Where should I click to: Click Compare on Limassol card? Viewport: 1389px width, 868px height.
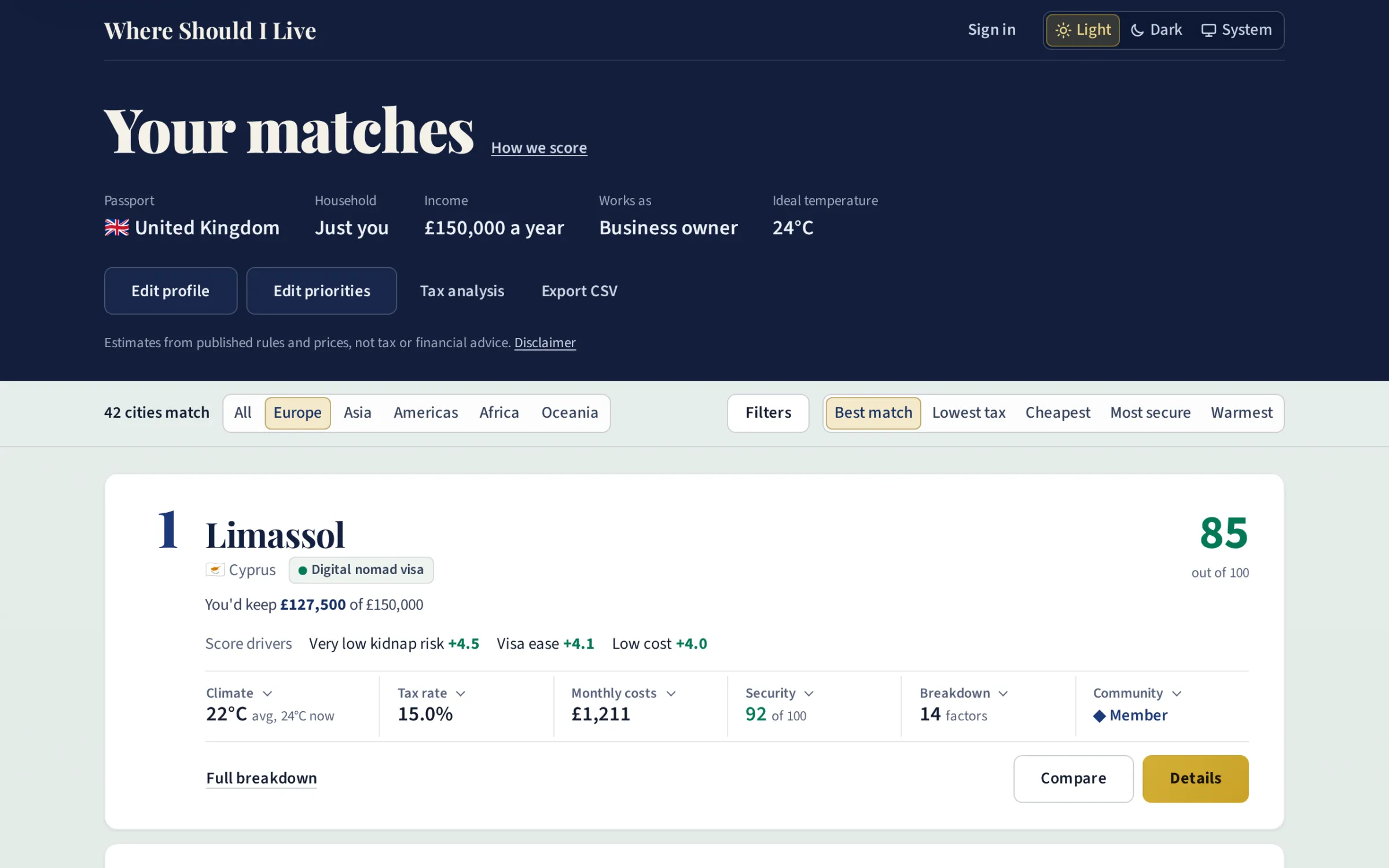click(x=1074, y=779)
